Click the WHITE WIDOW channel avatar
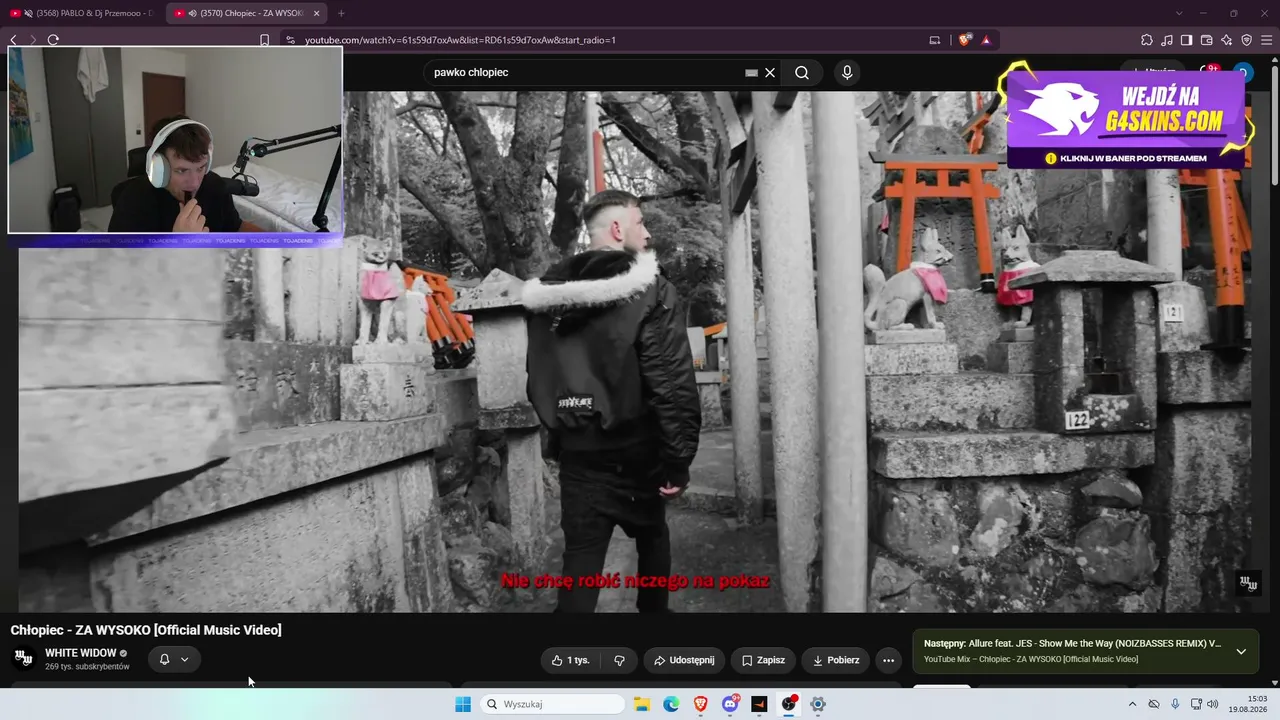Viewport: 1280px width, 720px height. pos(22,658)
